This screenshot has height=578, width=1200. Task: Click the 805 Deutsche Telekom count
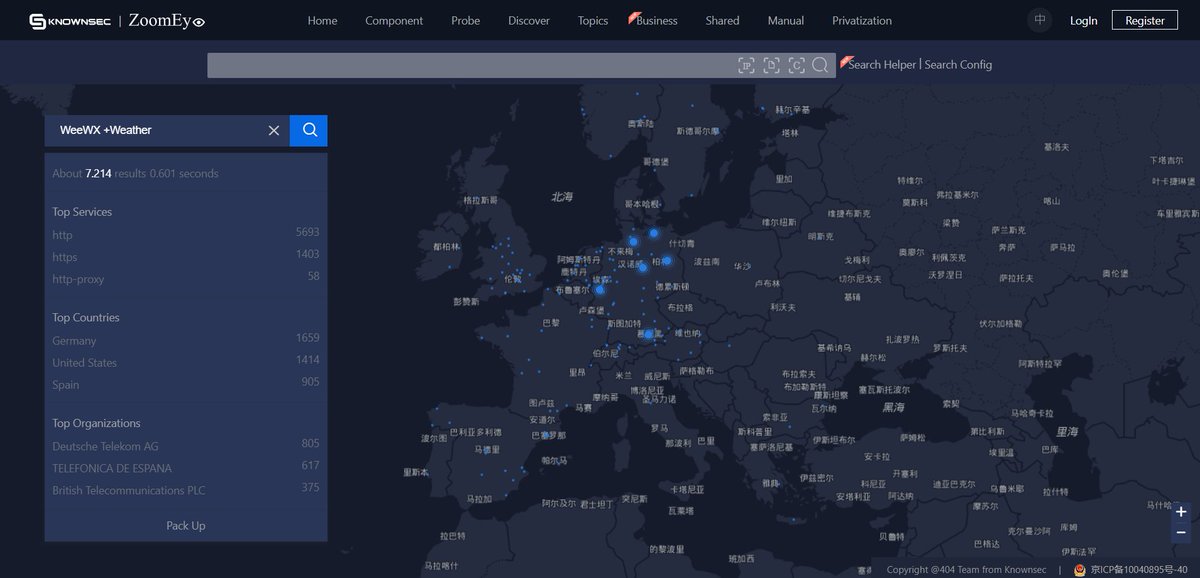point(310,443)
